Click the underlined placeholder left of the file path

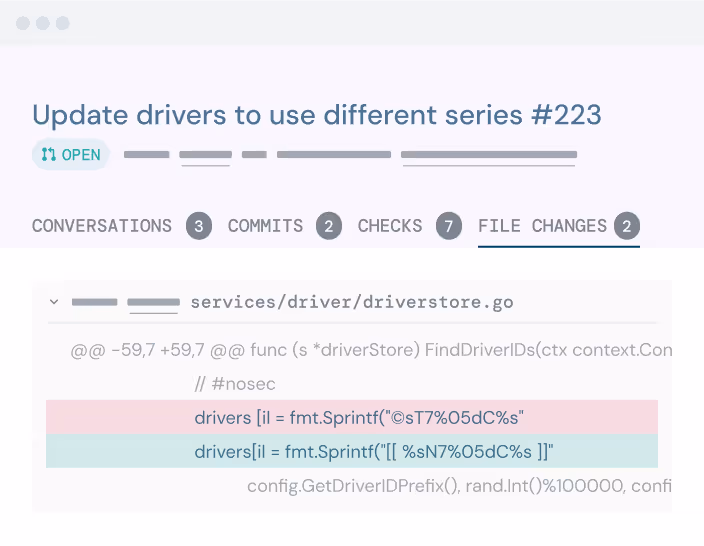click(153, 301)
